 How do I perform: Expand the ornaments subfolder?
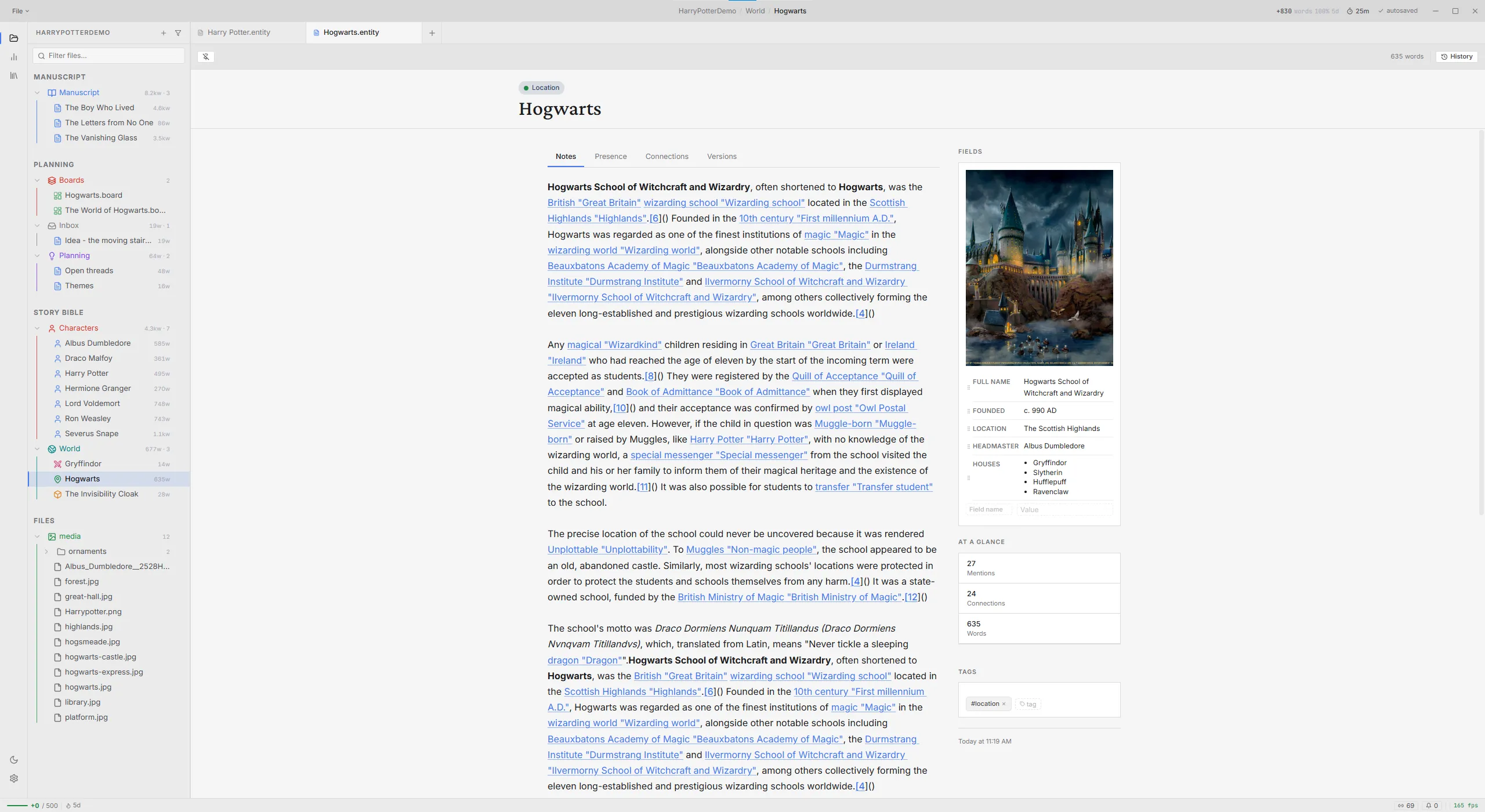coord(46,552)
